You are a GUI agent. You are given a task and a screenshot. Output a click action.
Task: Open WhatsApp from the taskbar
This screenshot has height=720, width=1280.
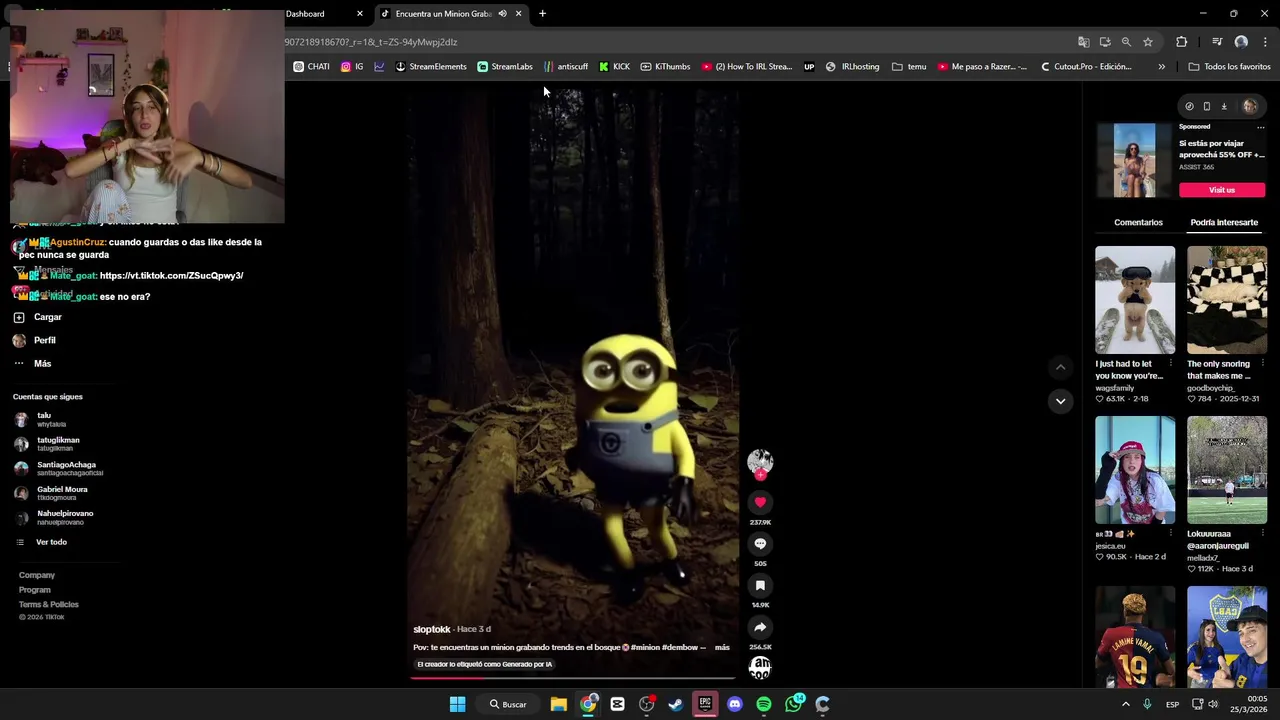[794, 704]
